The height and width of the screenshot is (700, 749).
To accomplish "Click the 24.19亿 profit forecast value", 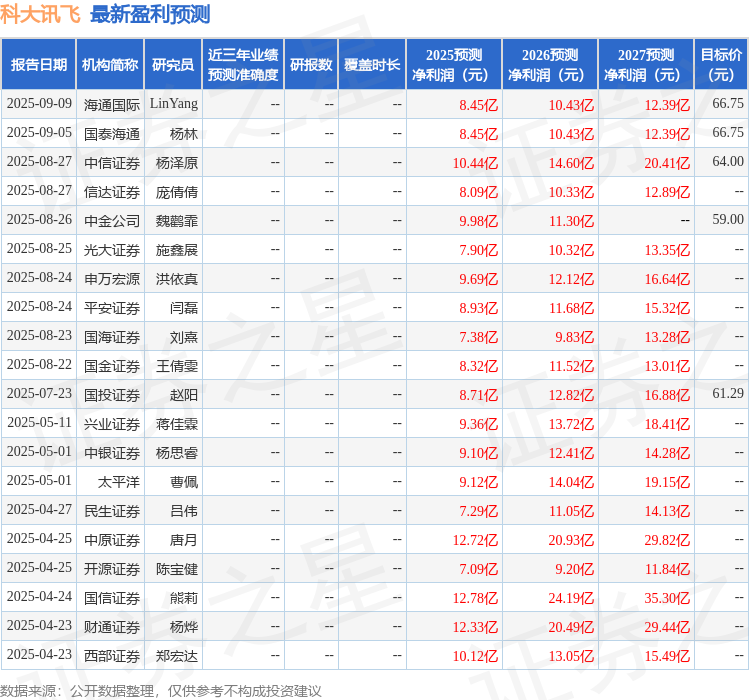I will (571, 598).
